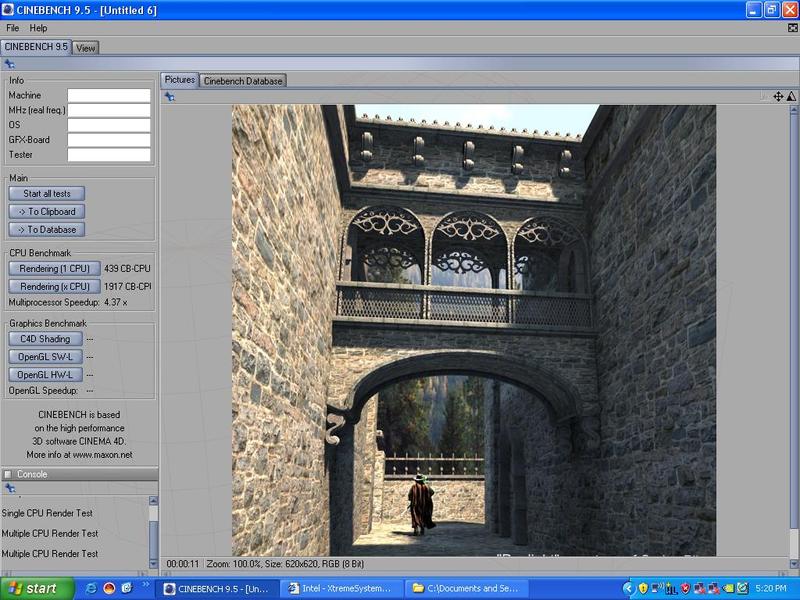The width and height of the screenshot is (800, 600).
Task: Open the Cinebench Database tab
Action: pos(243,81)
